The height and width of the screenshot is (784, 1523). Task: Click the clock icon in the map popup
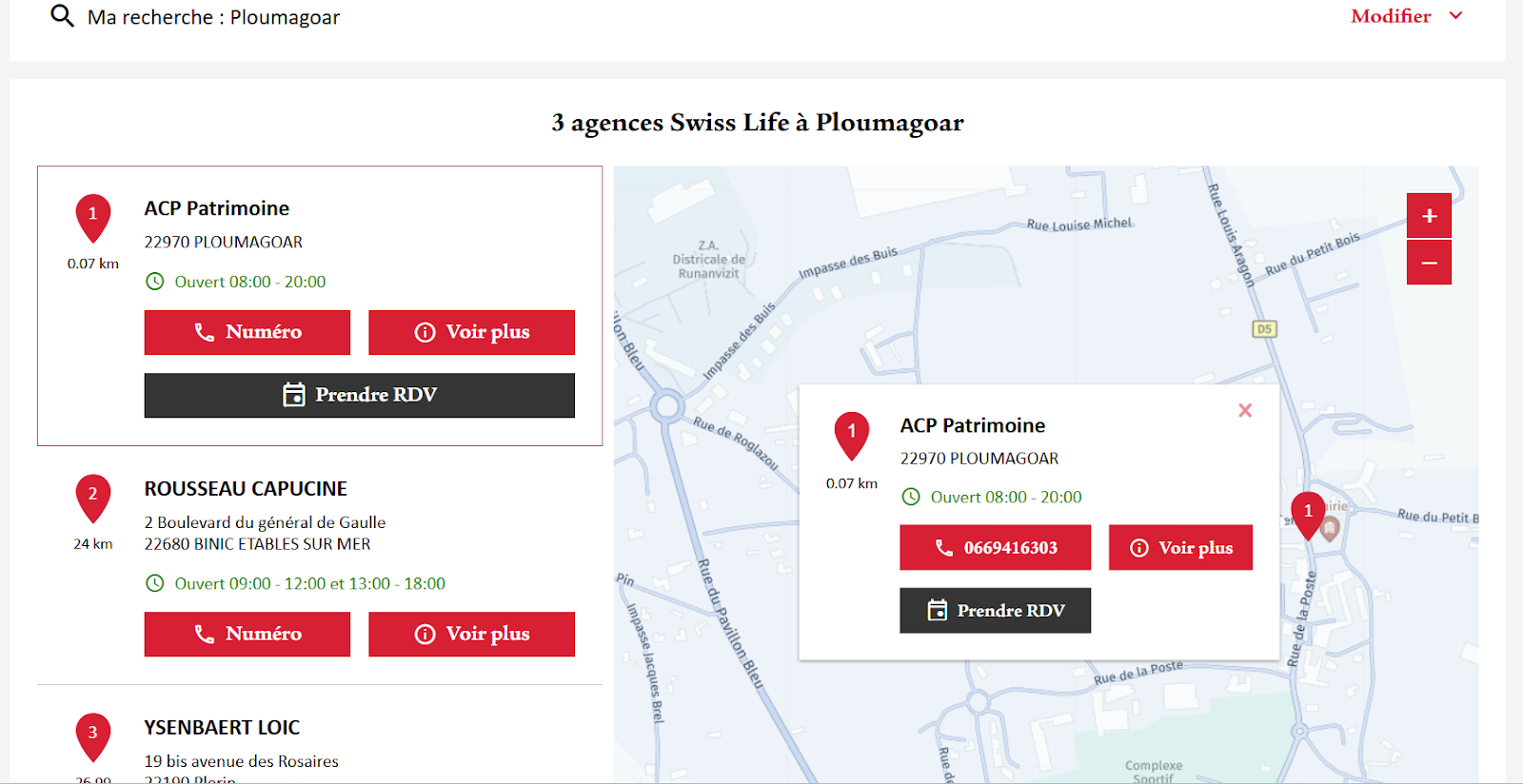pos(911,497)
